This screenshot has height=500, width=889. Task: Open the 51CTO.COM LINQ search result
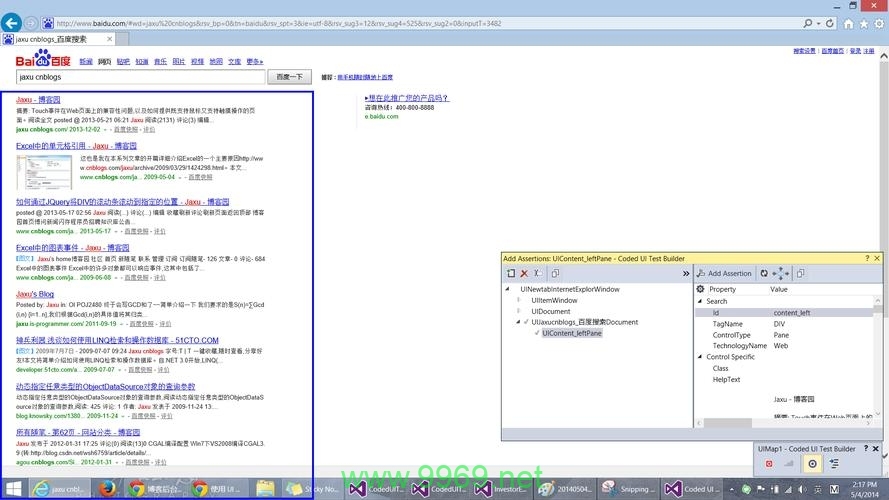(117, 341)
